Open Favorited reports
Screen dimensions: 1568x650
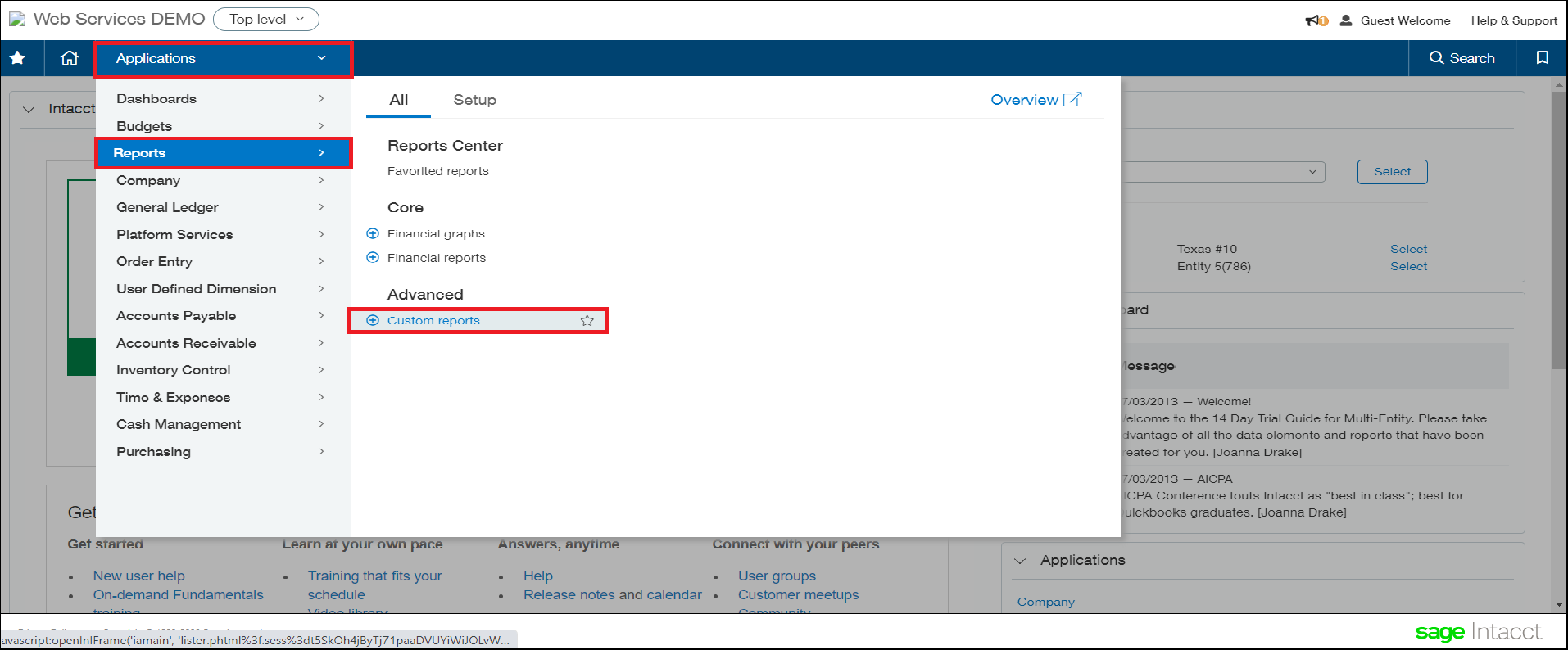[438, 171]
